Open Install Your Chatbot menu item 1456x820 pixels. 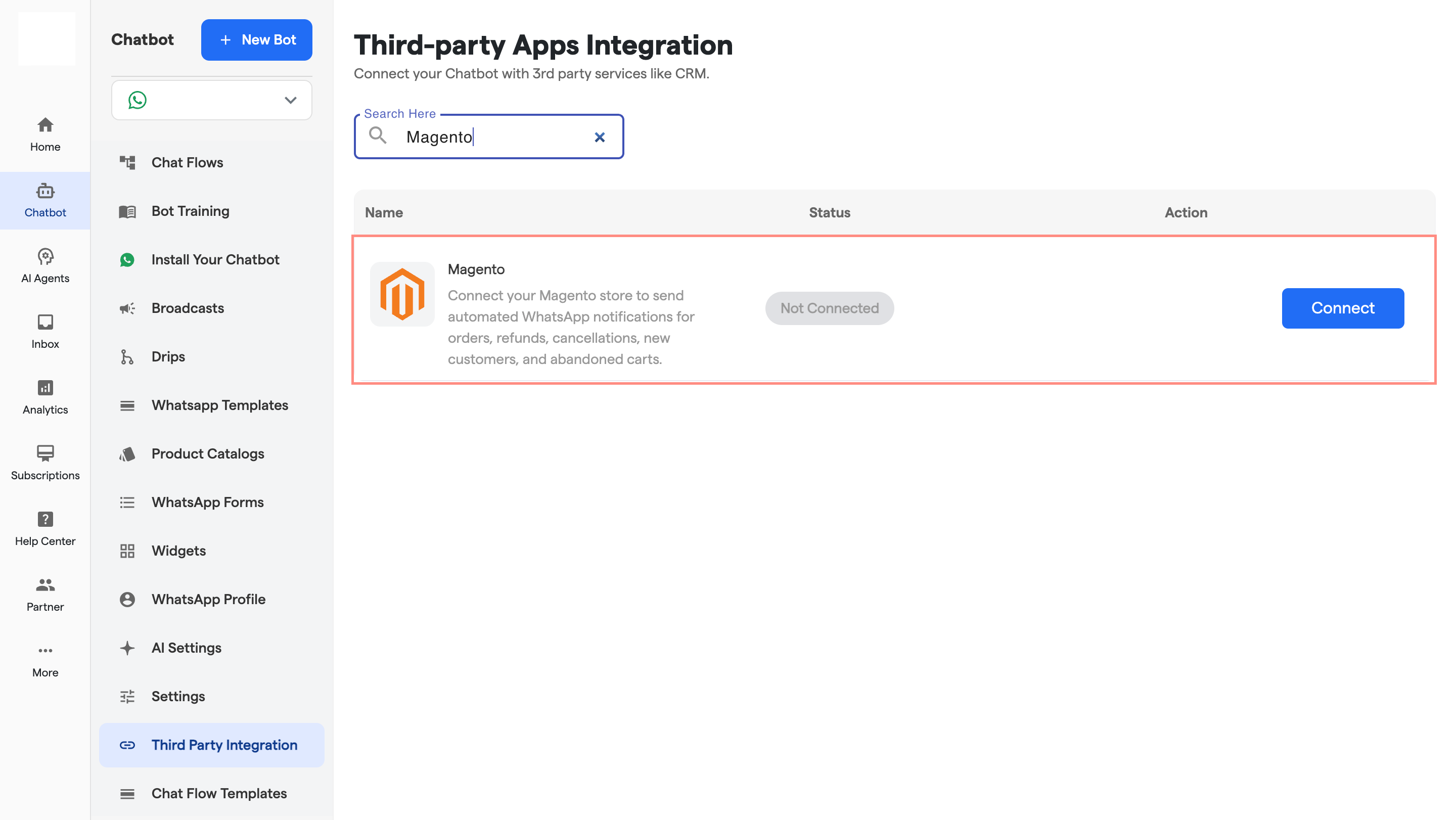point(211,260)
